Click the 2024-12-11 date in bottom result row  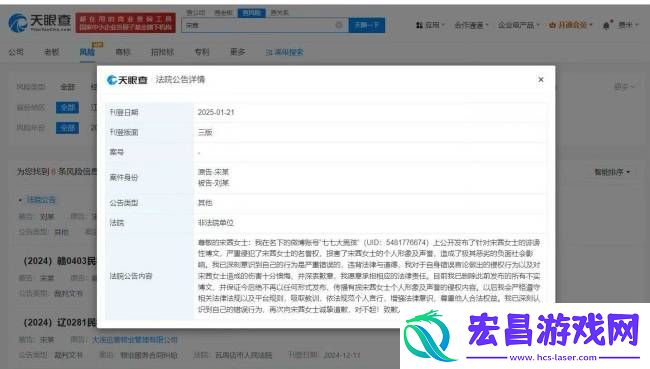342,355
